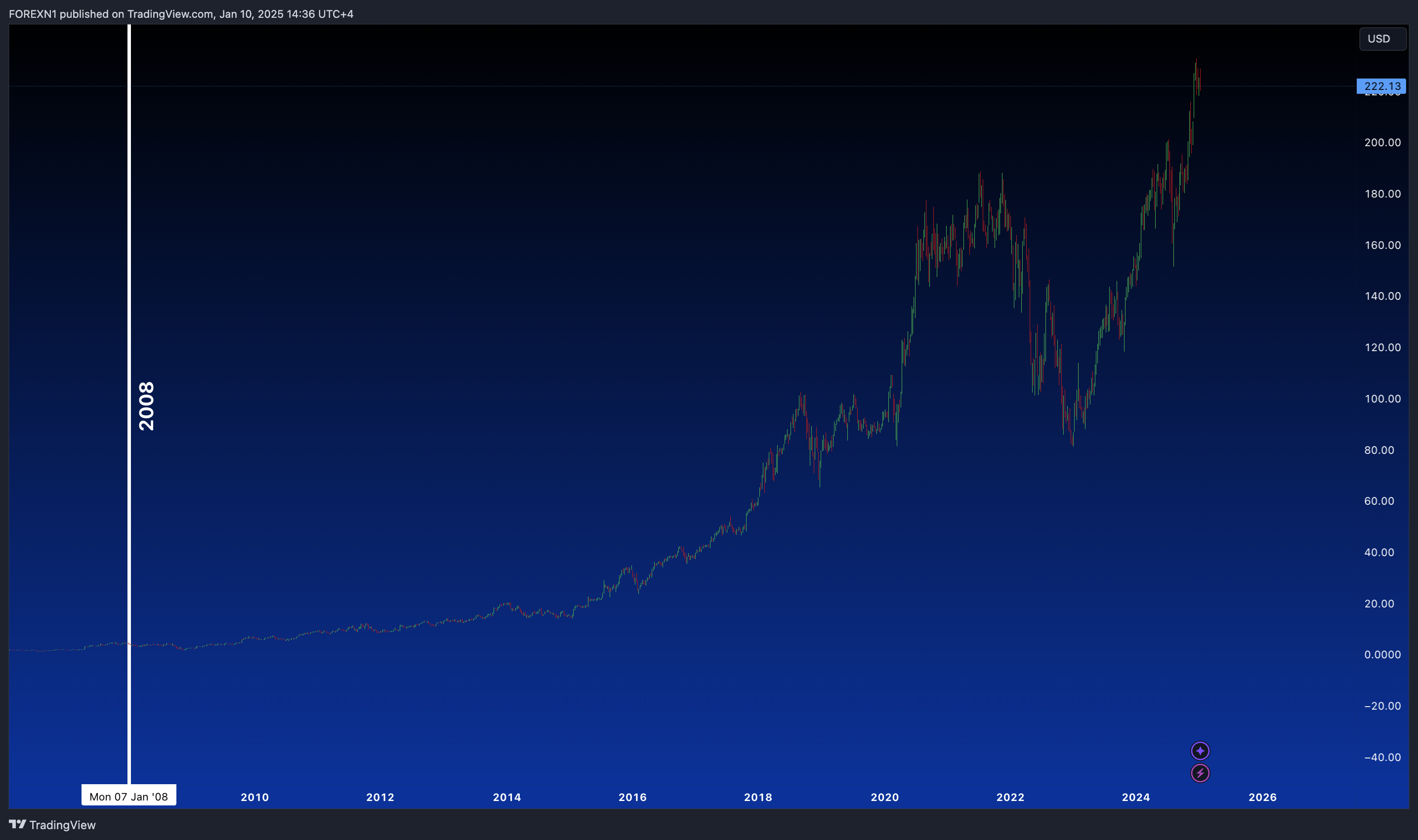The image size is (1418, 840).
Task: Click the 2024 time axis label
Action: click(x=1136, y=797)
